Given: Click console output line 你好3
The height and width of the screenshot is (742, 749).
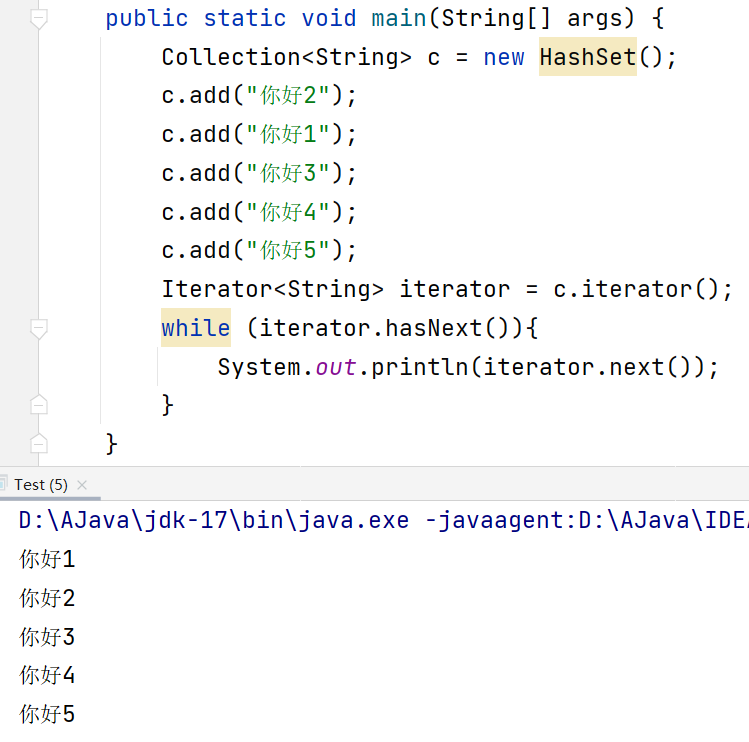Looking at the screenshot, I should [47, 636].
